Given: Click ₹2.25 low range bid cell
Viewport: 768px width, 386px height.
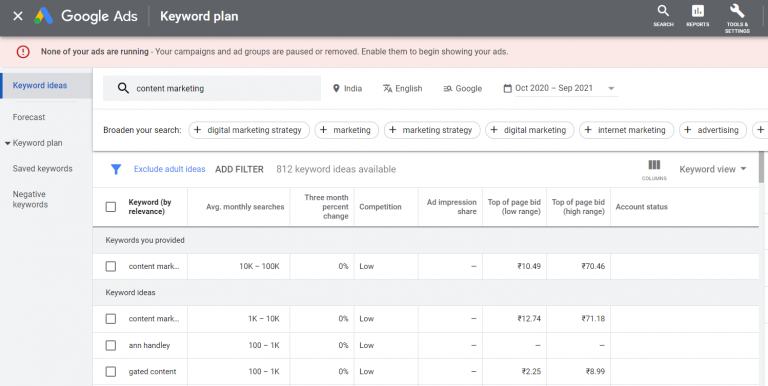Looking at the screenshot, I should [531, 371].
